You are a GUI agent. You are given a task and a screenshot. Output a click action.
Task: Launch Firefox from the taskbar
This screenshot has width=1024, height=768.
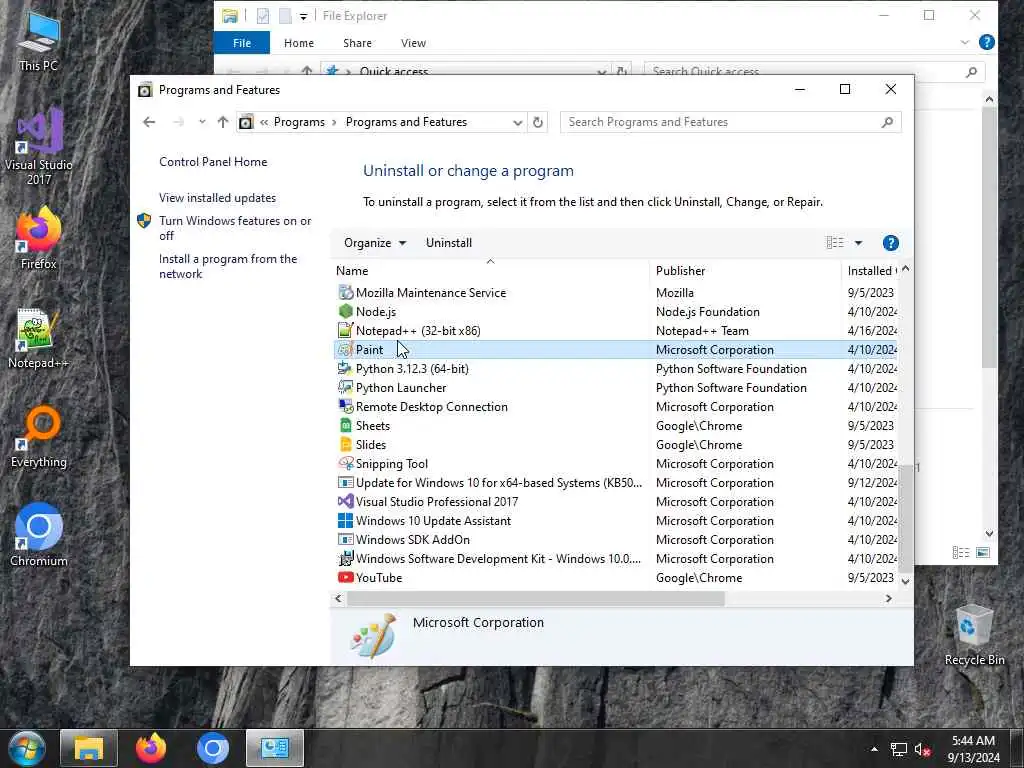click(x=150, y=749)
